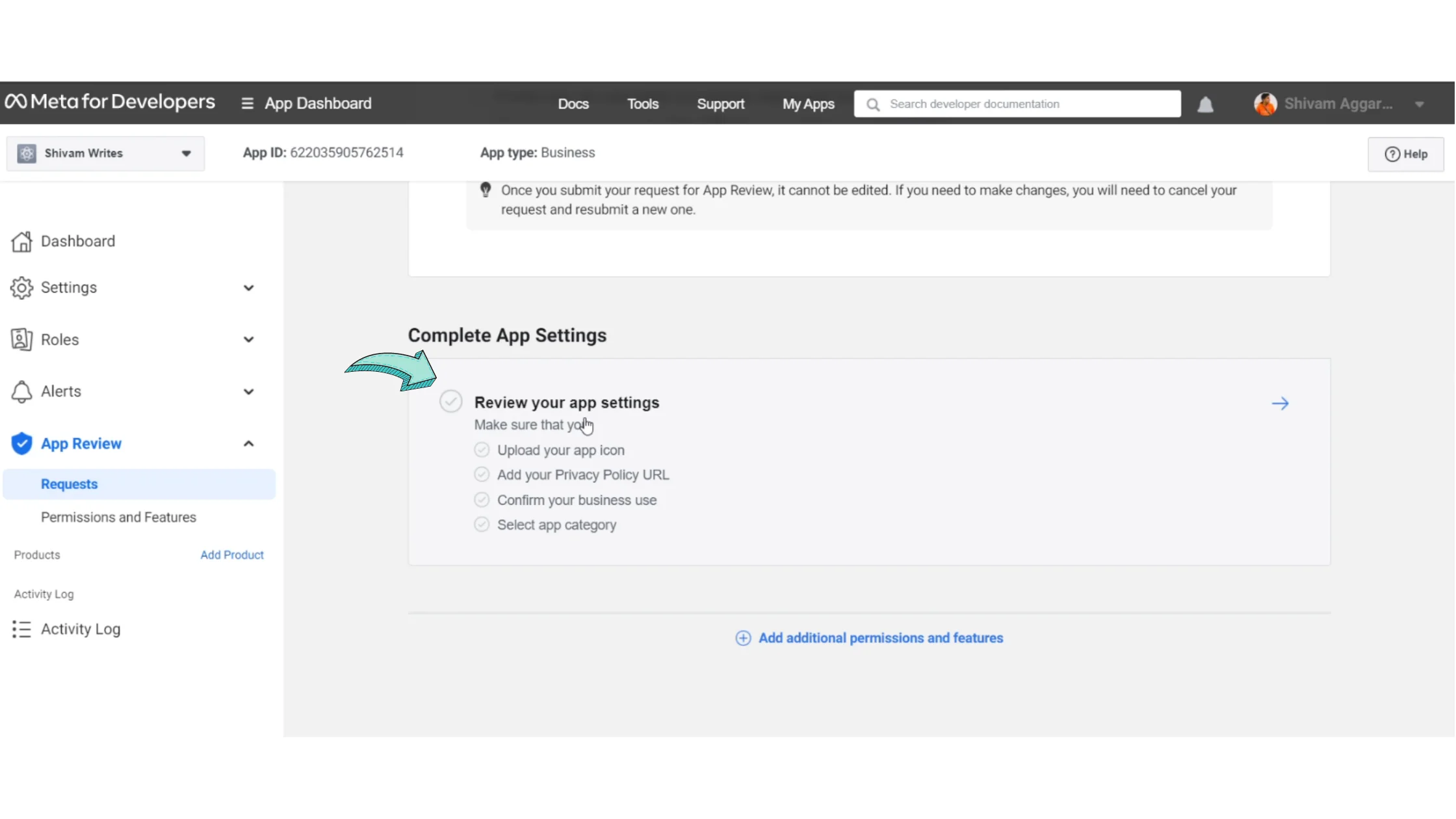Click the plus icon for additional permissions
Screen dimensions: 1456x819
pos(743,638)
